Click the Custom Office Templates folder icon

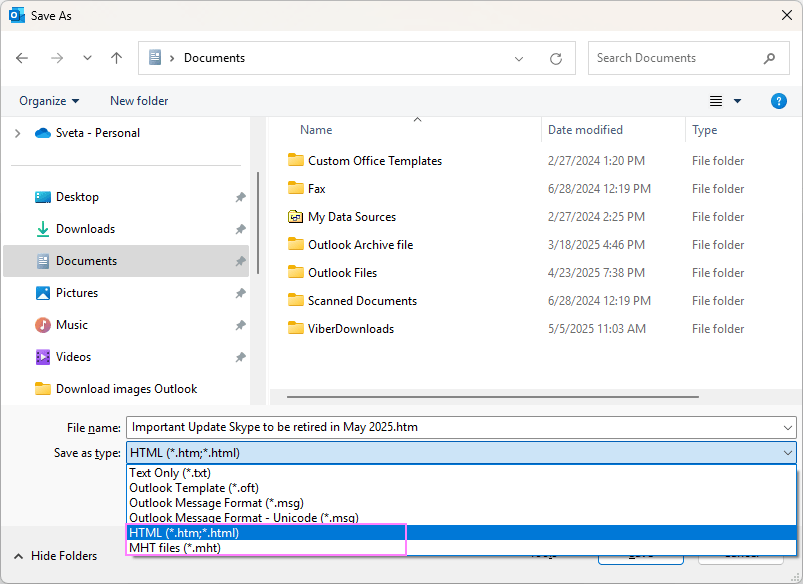coord(295,160)
